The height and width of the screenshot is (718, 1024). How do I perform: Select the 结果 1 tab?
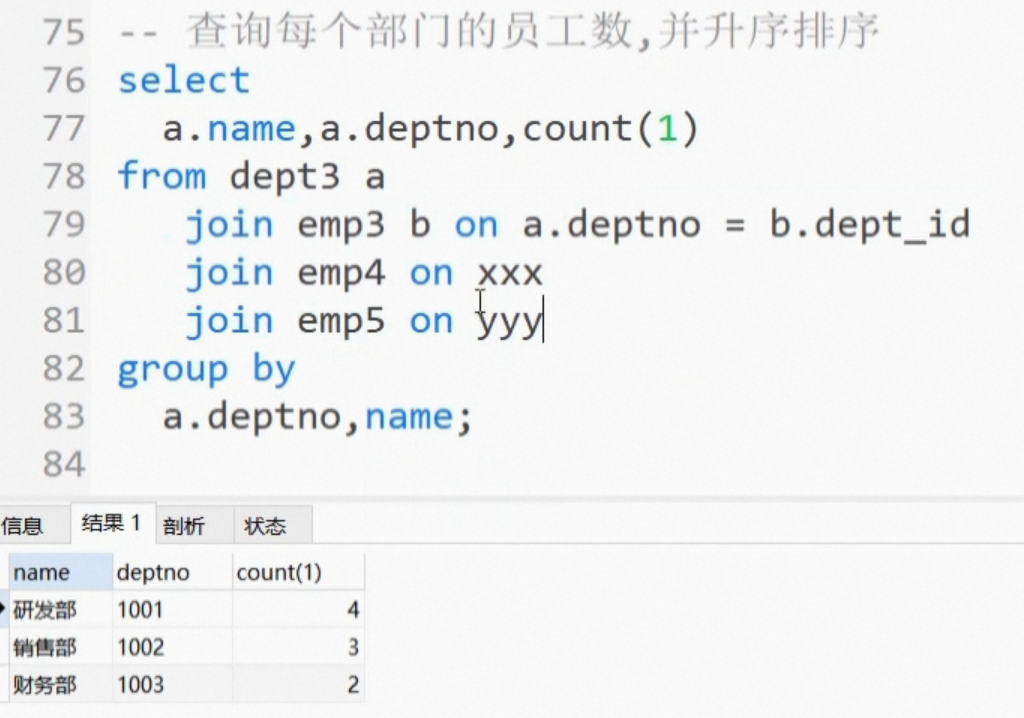point(112,523)
